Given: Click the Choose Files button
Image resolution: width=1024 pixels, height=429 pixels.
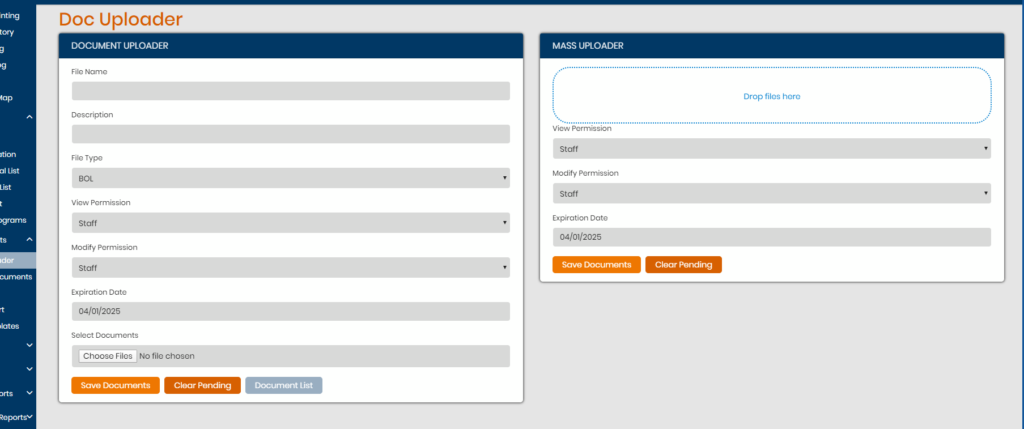Looking at the screenshot, I should 108,356.
